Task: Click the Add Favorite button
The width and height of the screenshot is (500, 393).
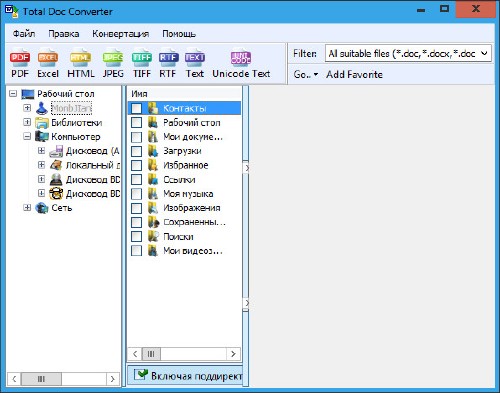Action: point(354,74)
